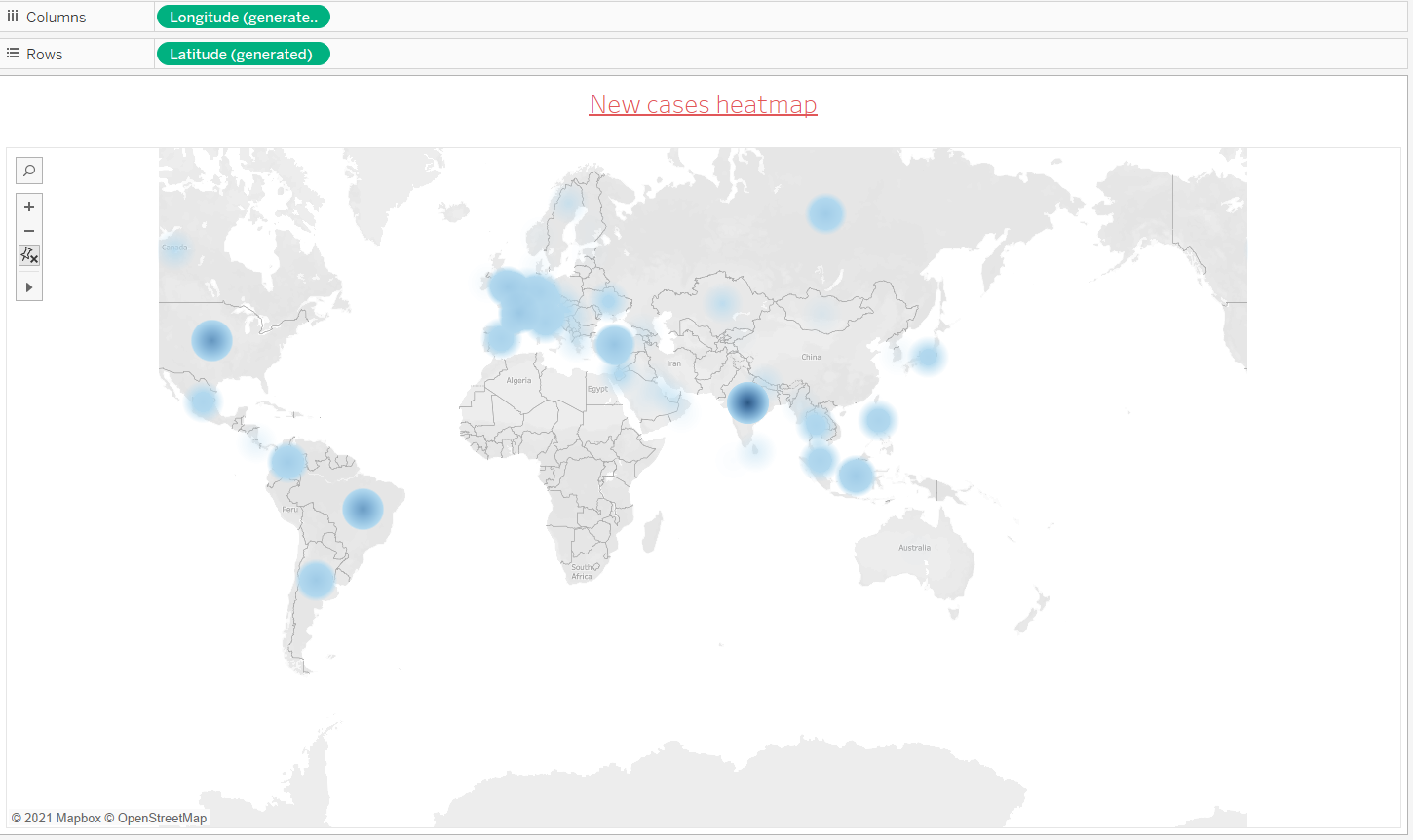Click the Peru map label
1413x840 pixels.
(289, 510)
